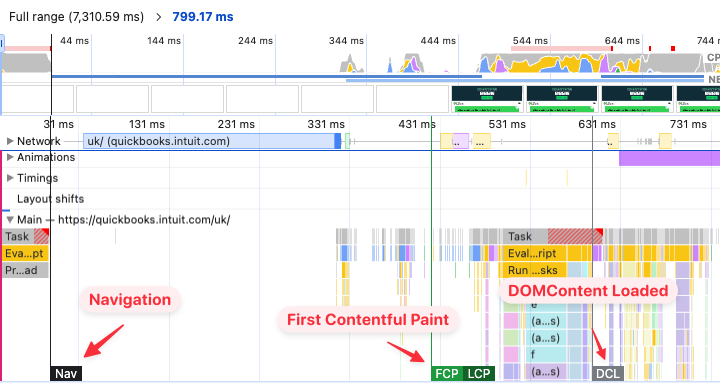720x383 pixels.
Task: Select the uk/ (quickbooks.intuit.com) network request
Action: 212,141
